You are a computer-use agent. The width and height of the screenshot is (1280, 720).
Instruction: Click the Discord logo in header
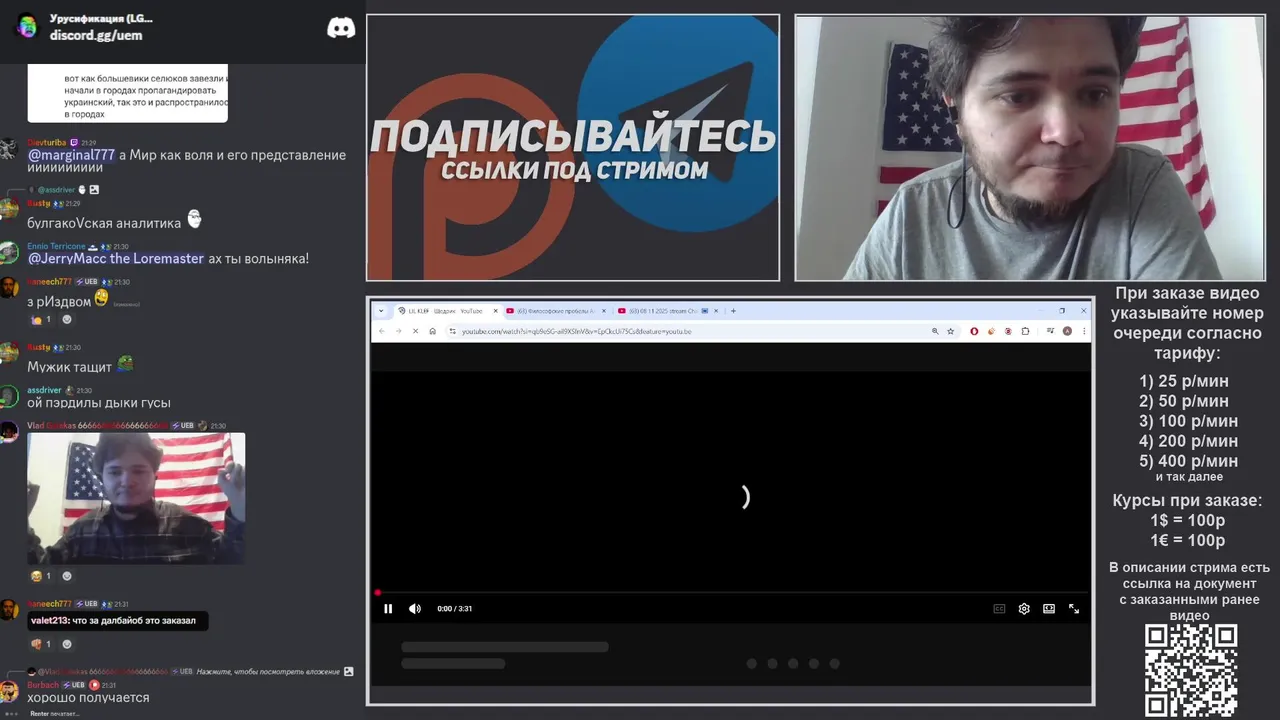tap(341, 28)
